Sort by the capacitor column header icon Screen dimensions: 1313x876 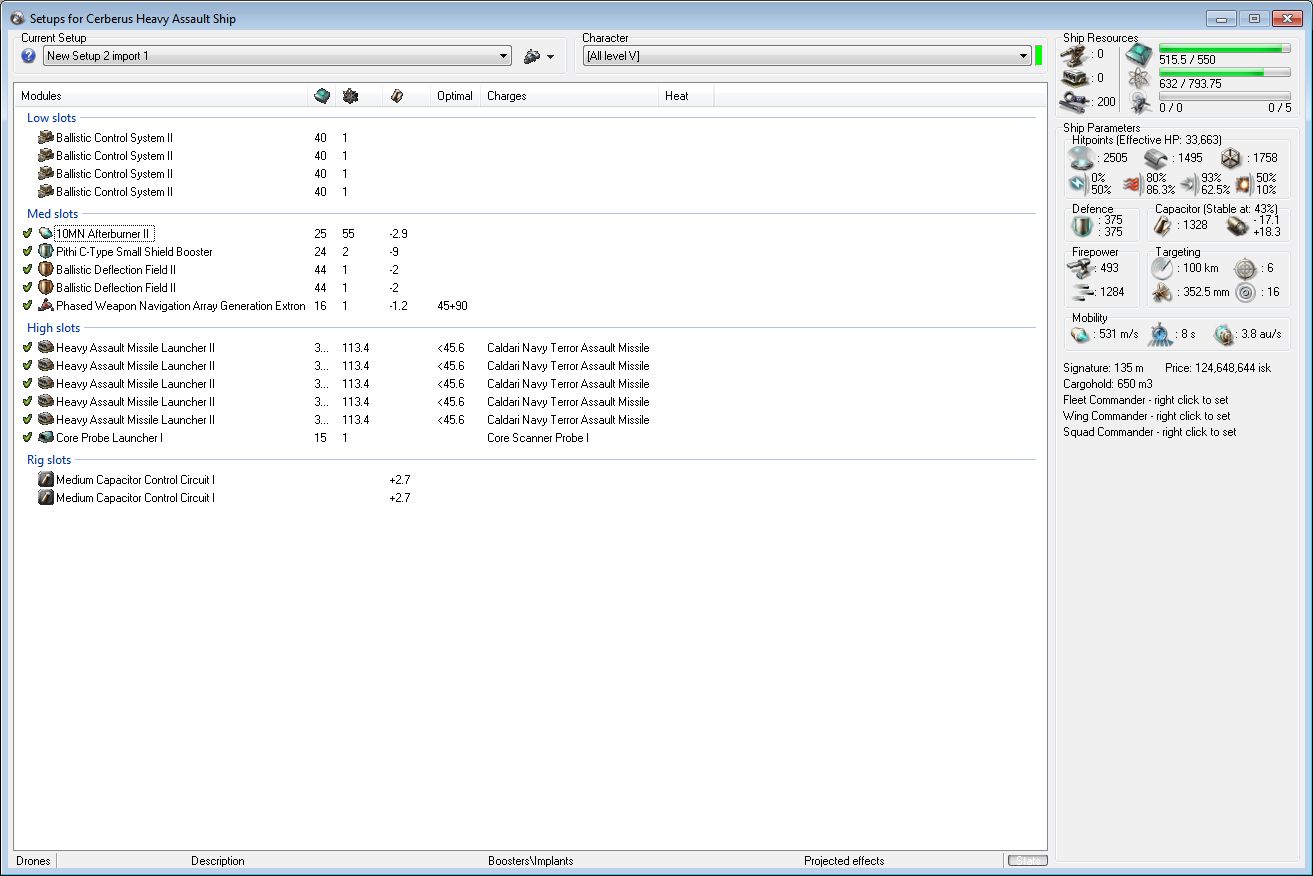coord(397,96)
